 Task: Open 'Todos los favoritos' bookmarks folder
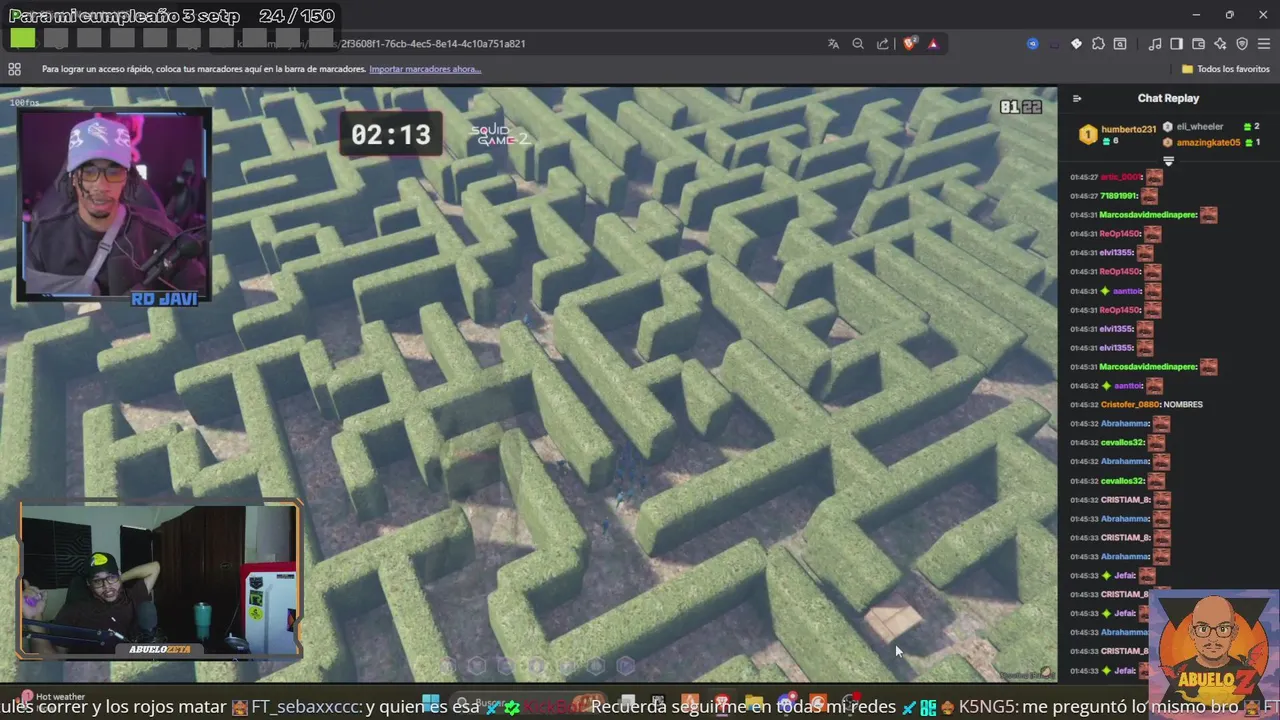tap(1226, 69)
